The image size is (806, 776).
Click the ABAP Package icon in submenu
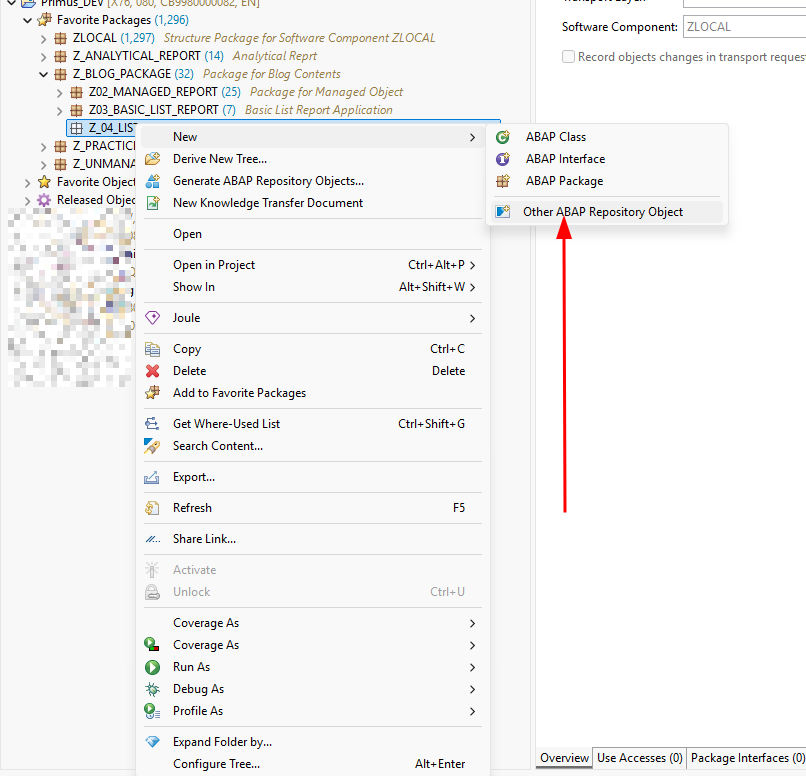coord(503,181)
